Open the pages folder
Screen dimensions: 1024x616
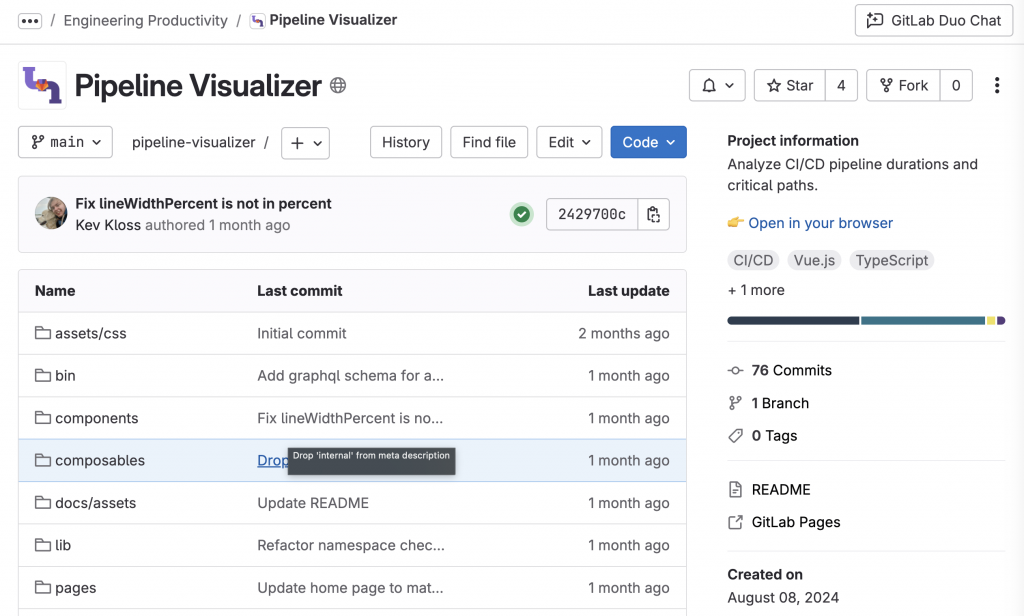point(76,588)
